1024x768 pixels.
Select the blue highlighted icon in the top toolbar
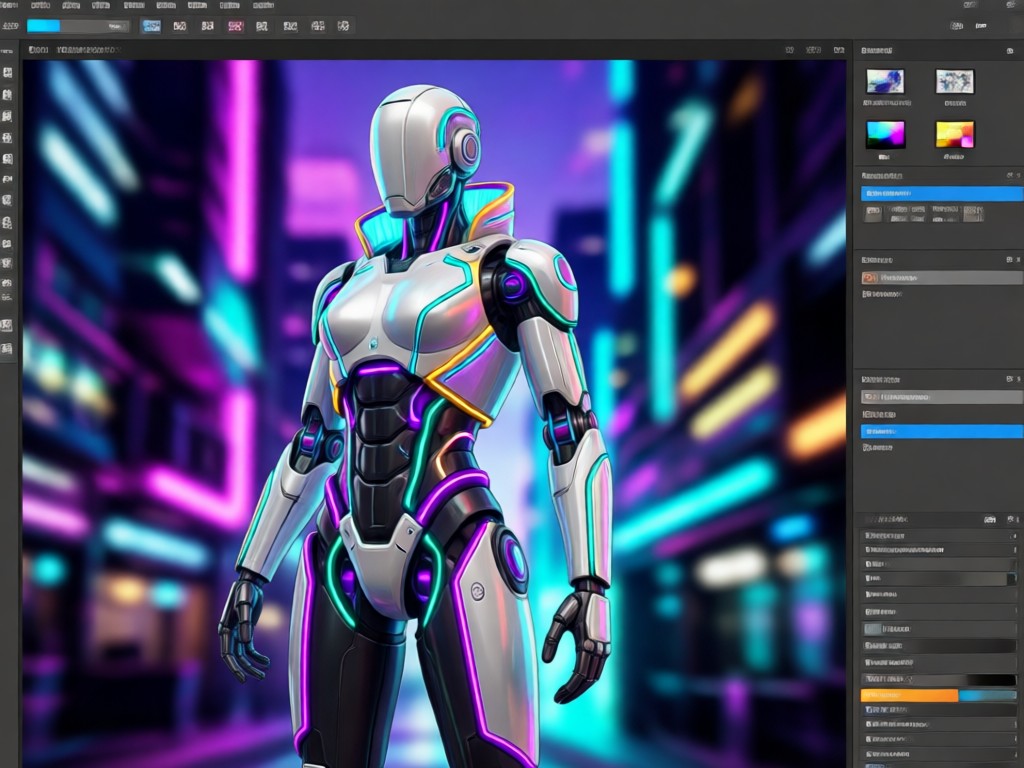pos(152,26)
